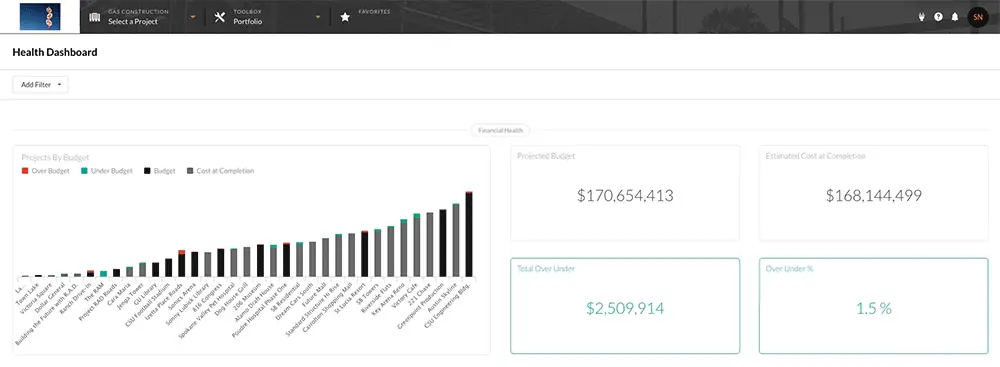Image resolution: width=1000 pixels, height=367 pixels.
Task: Toggle the Budget legend swatch
Action: 147,171
